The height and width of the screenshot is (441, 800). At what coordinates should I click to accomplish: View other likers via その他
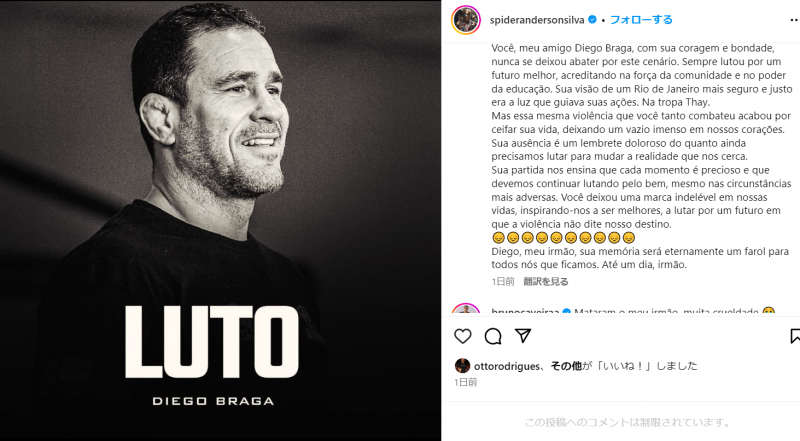(566, 366)
